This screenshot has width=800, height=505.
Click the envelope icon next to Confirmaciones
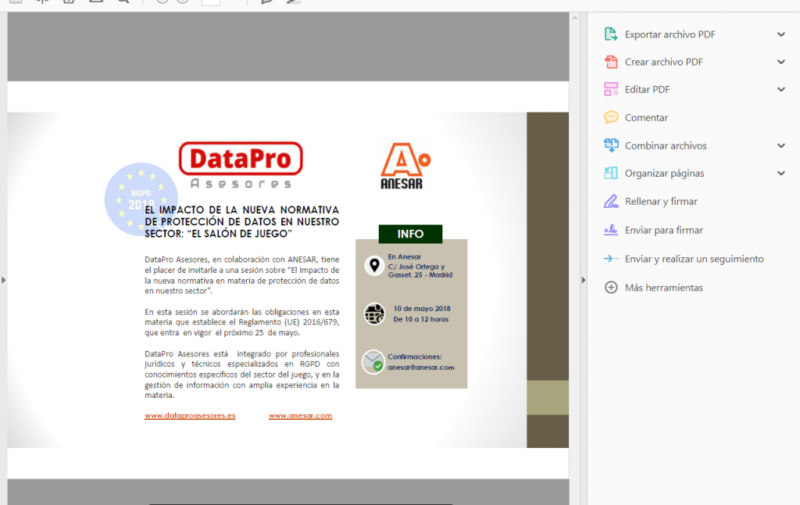tap(373, 362)
